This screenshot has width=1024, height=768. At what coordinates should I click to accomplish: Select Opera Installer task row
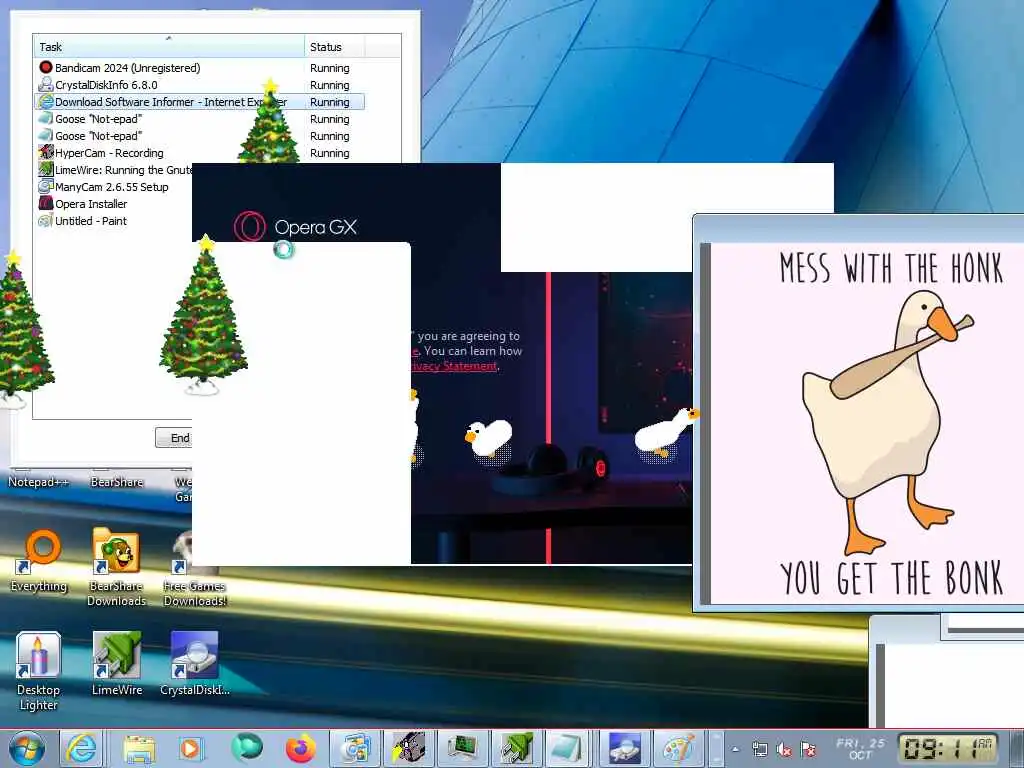point(114,204)
